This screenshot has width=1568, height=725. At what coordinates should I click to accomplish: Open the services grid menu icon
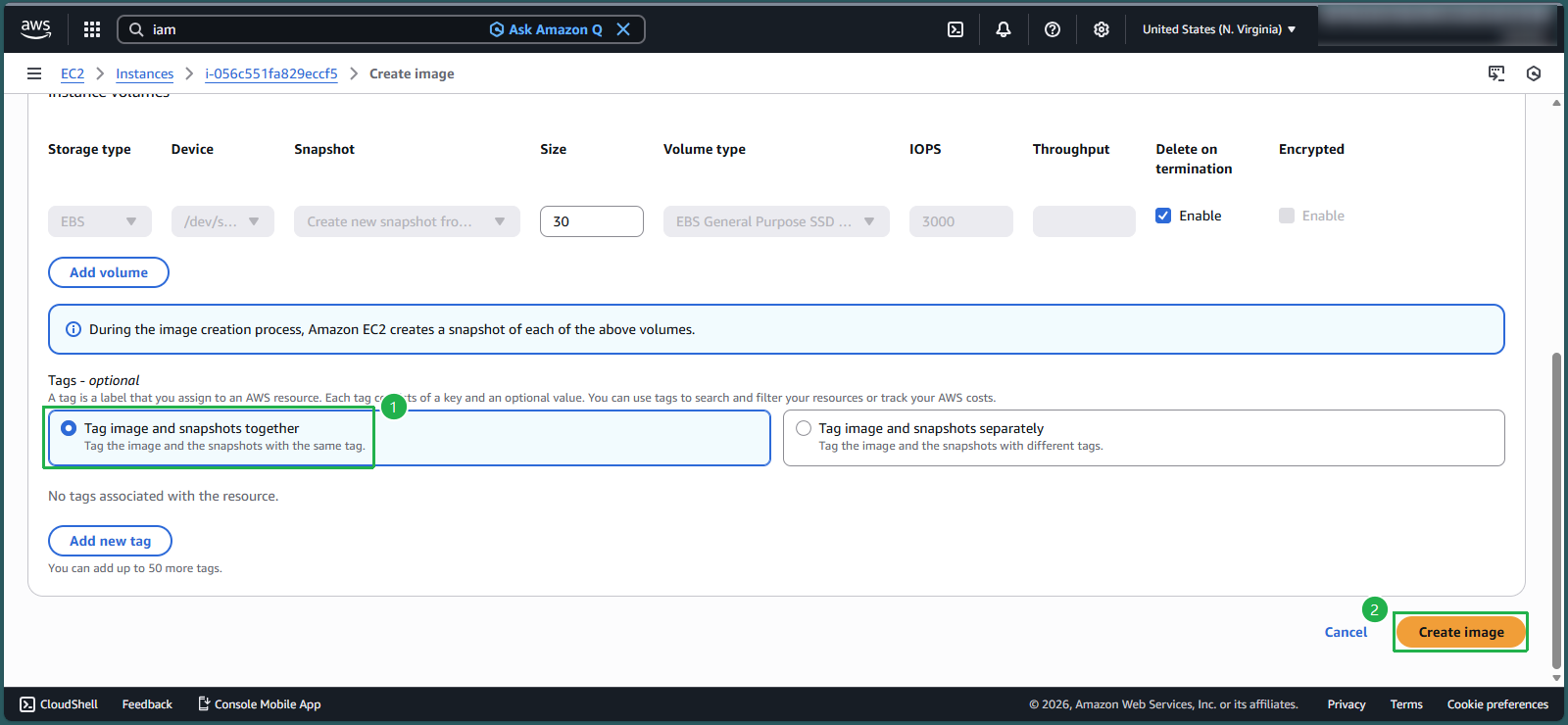tap(92, 29)
